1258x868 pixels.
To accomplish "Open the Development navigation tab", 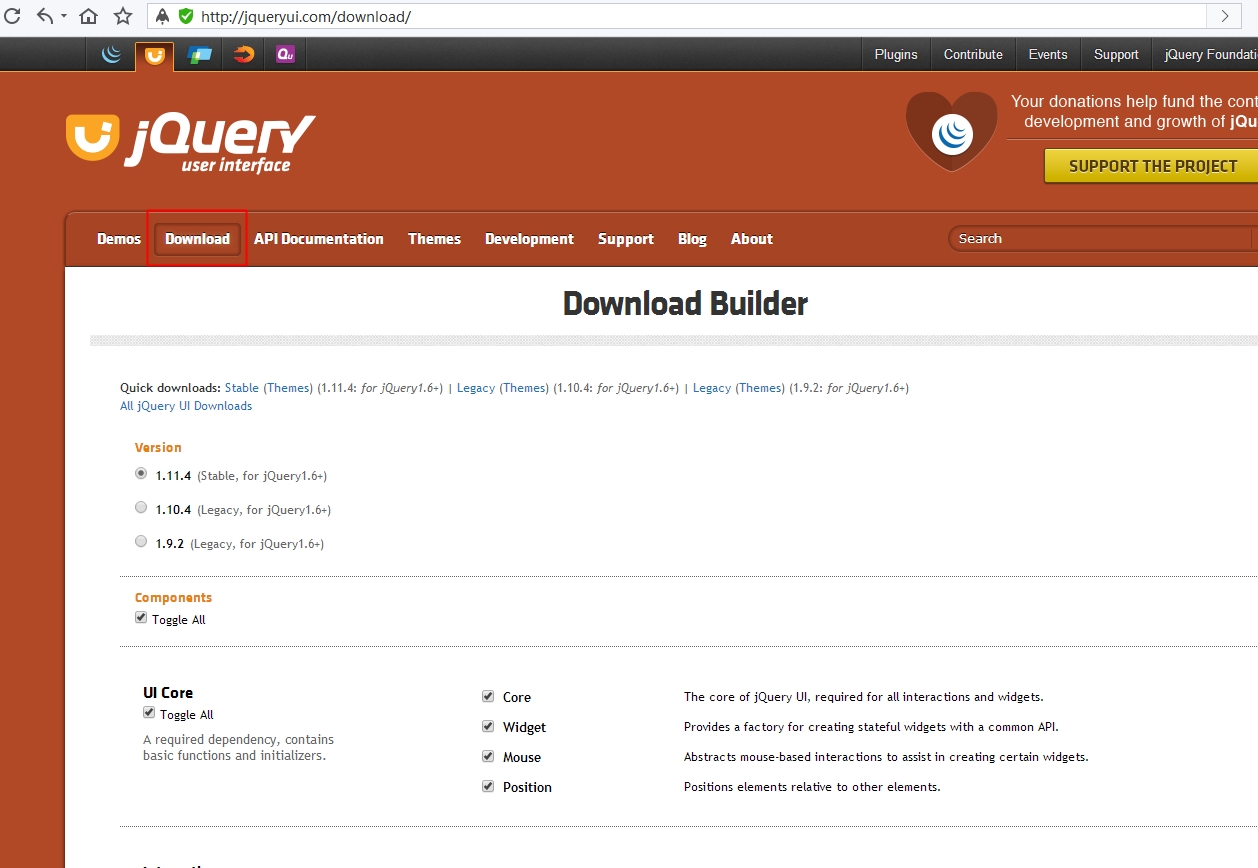I will coord(529,239).
